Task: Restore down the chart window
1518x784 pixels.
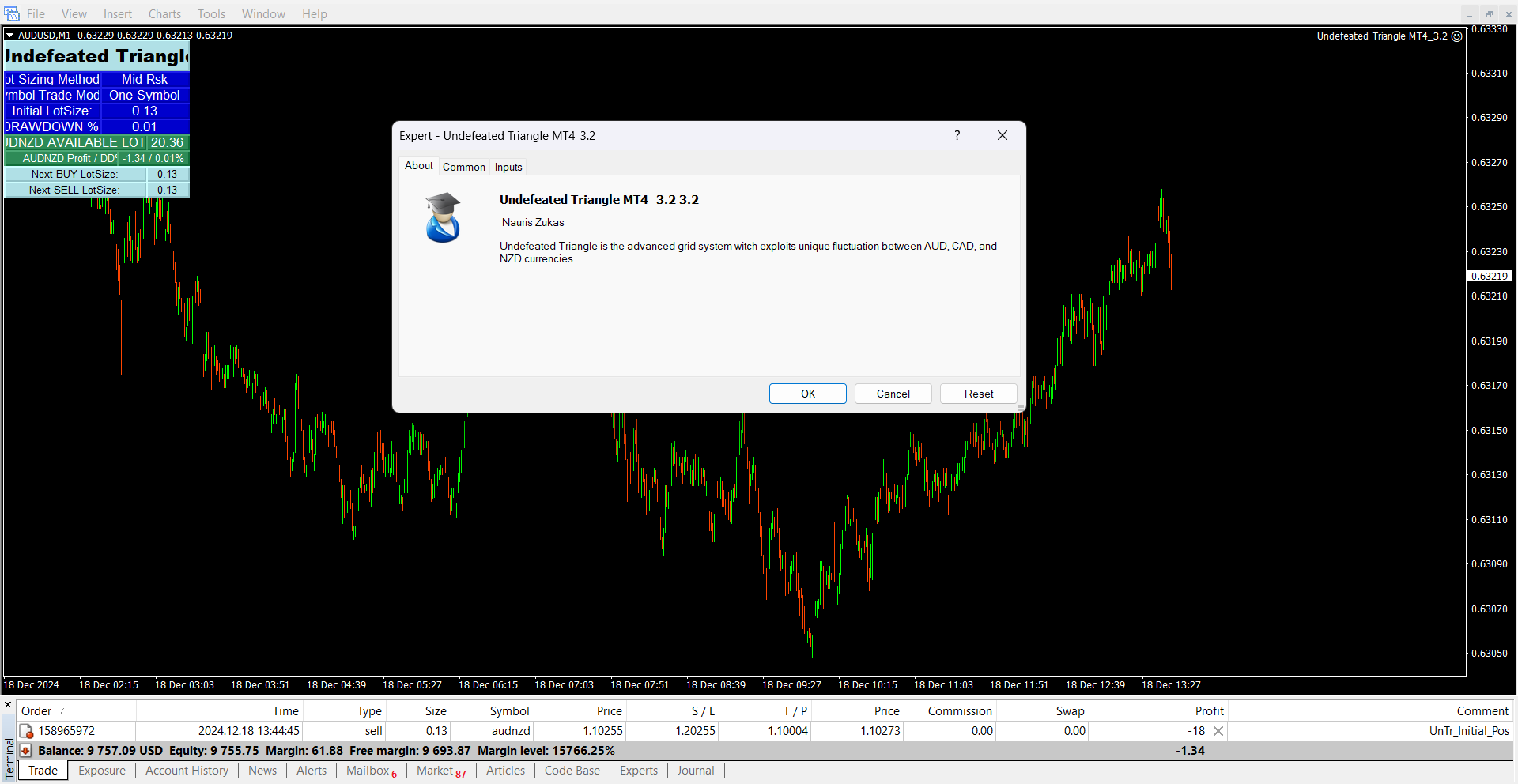Action: click(x=1489, y=14)
